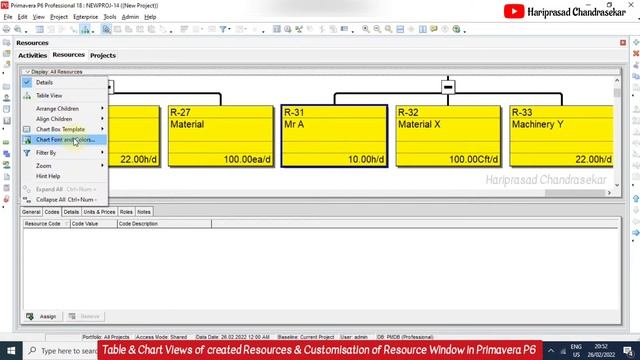Viewport: 640px width, 360px height.
Task: Click the Zoom In magnifier icon
Action: [366, 29]
